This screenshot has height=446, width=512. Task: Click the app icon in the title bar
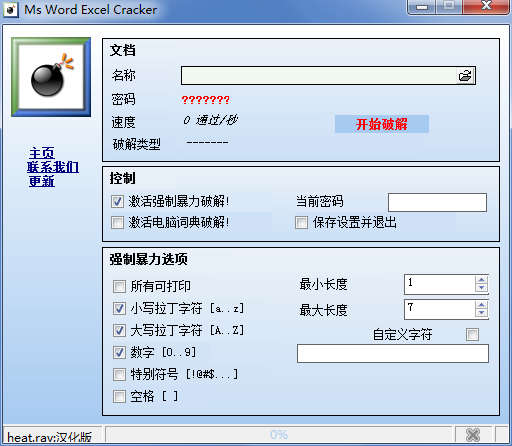click(11, 9)
